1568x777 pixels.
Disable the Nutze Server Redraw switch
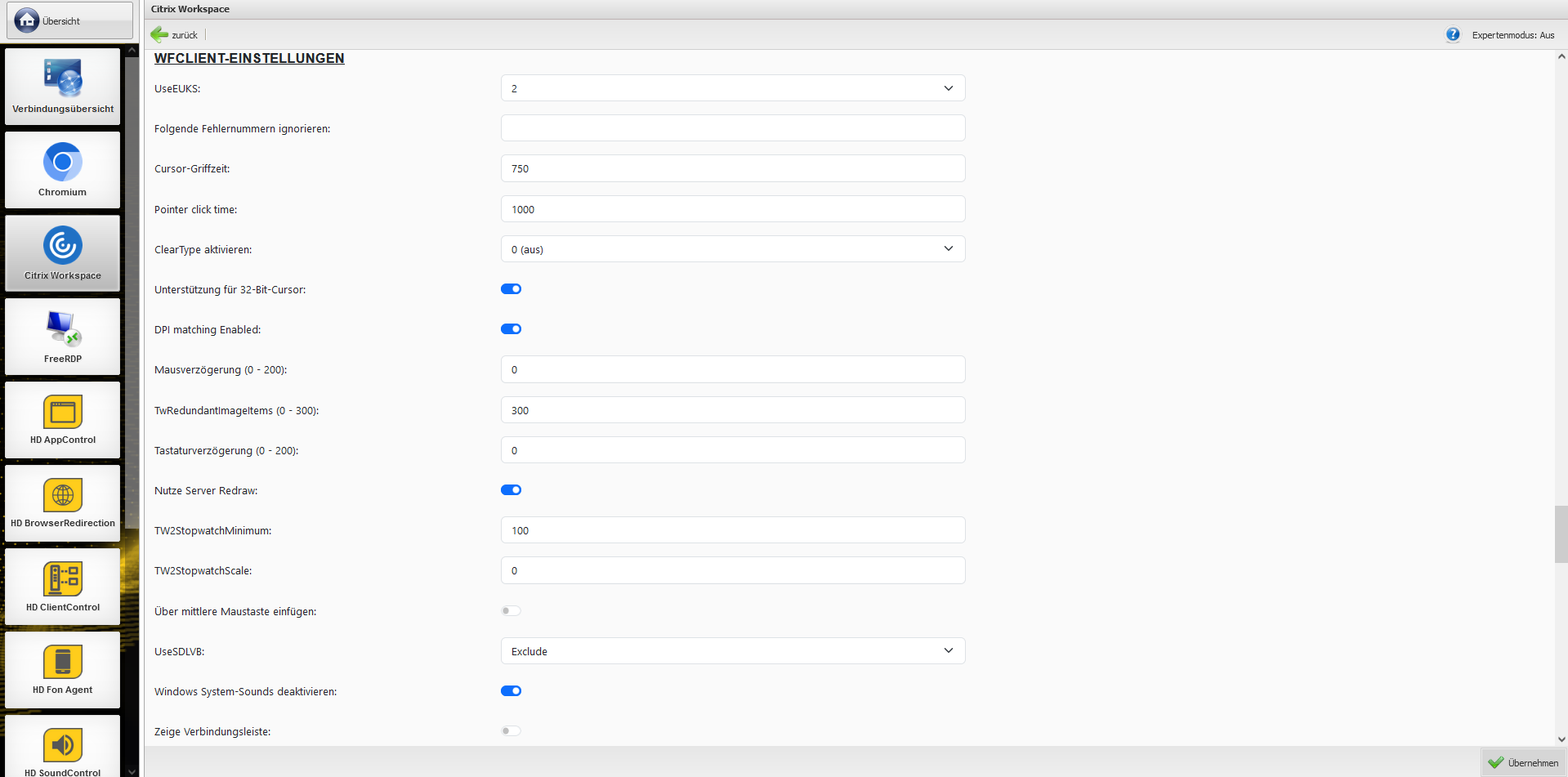tap(511, 490)
